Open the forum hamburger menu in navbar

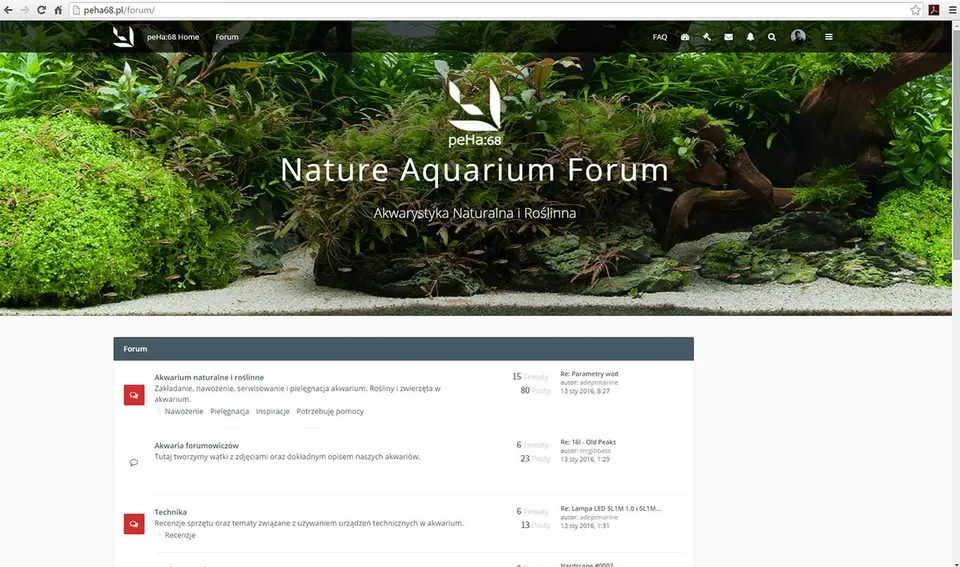828,37
